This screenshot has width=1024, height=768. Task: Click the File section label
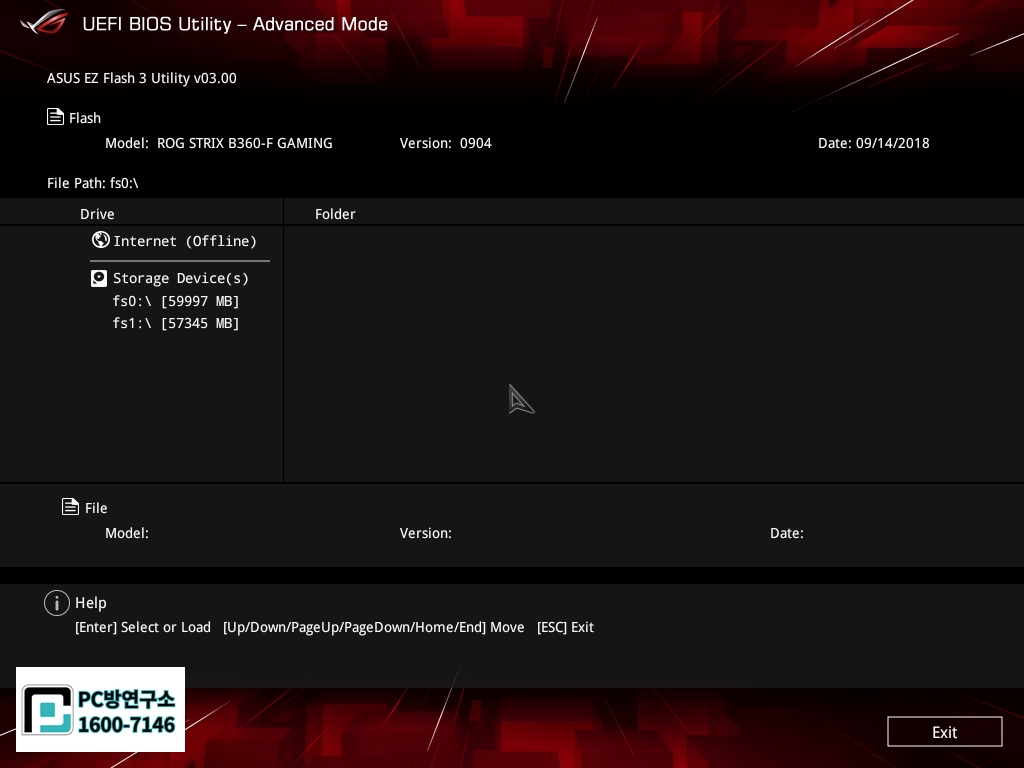pyautogui.click(x=96, y=507)
